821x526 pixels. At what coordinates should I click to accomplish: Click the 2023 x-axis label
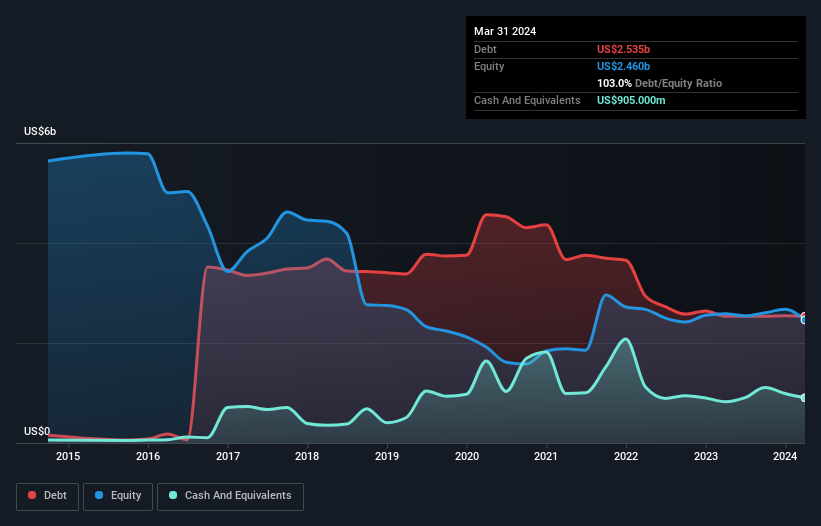[x=706, y=456]
